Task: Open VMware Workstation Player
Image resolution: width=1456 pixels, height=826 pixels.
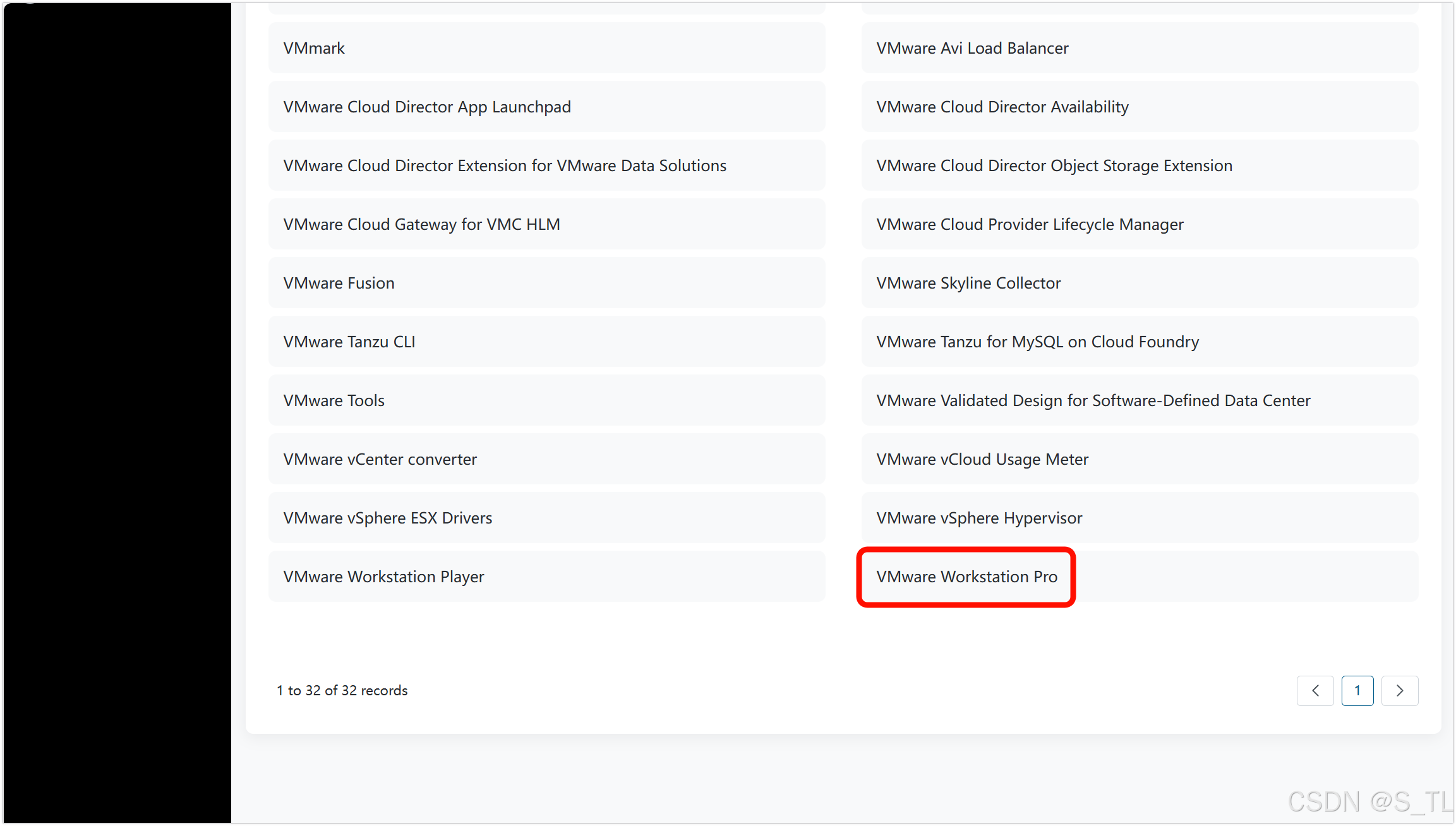Action: point(383,577)
